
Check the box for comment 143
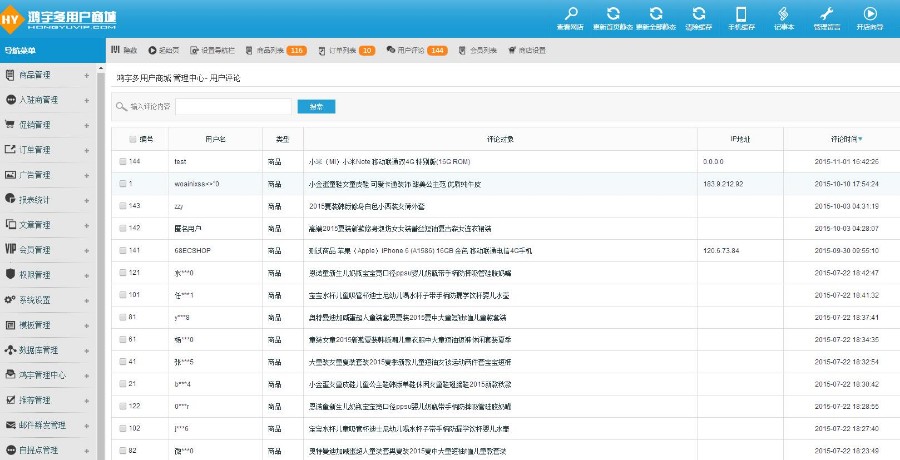[x=122, y=206]
